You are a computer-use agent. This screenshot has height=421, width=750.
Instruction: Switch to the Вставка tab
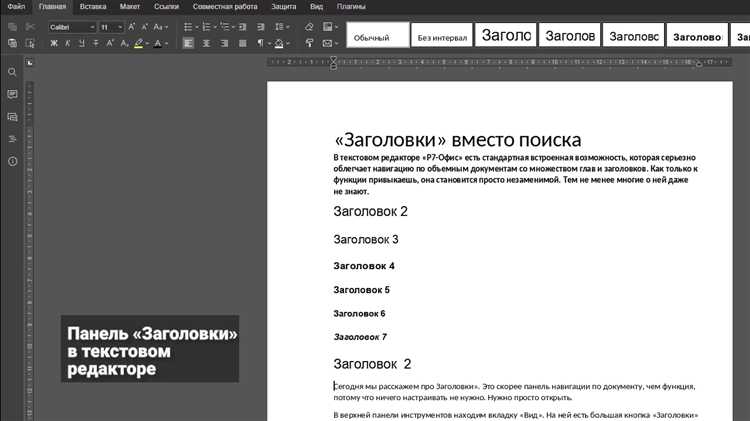coord(93,7)
